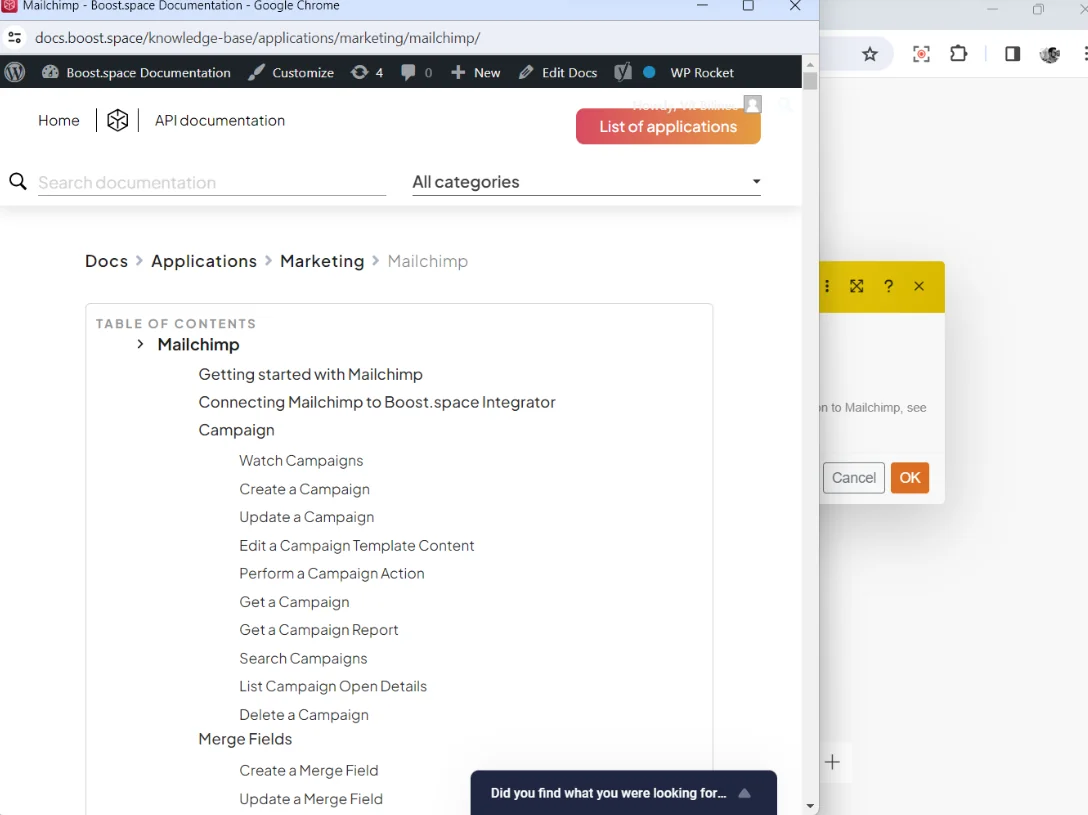Open Edit a Campaign Template Content

(x=357, y=546)
